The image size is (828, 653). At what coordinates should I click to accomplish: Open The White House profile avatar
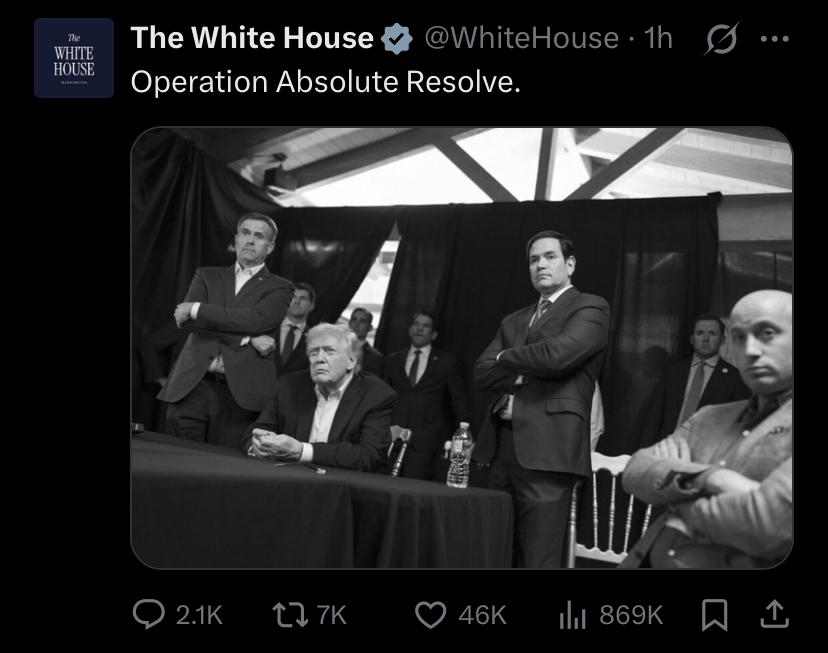pos(74,58)
